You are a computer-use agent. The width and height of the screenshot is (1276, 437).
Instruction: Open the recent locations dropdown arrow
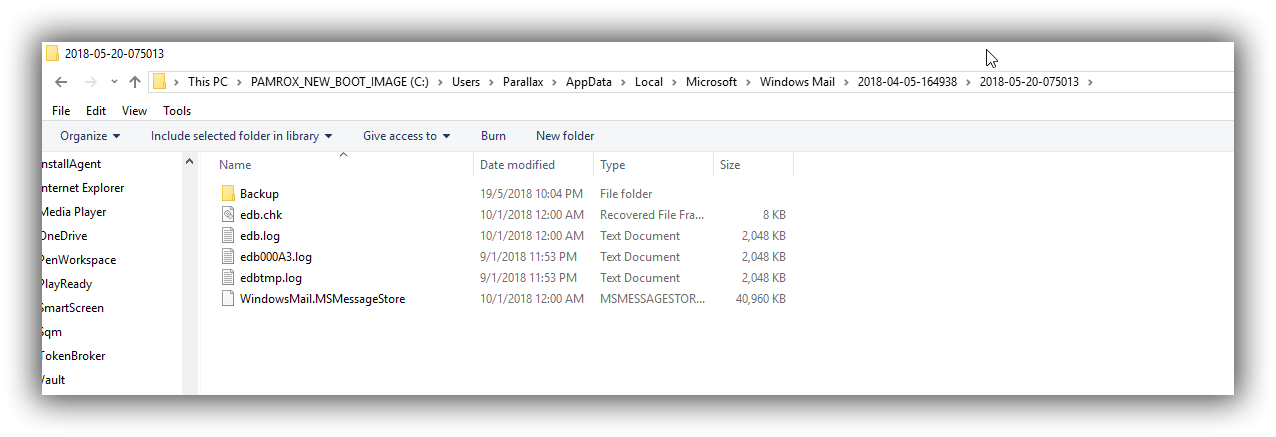pos(114,82)
